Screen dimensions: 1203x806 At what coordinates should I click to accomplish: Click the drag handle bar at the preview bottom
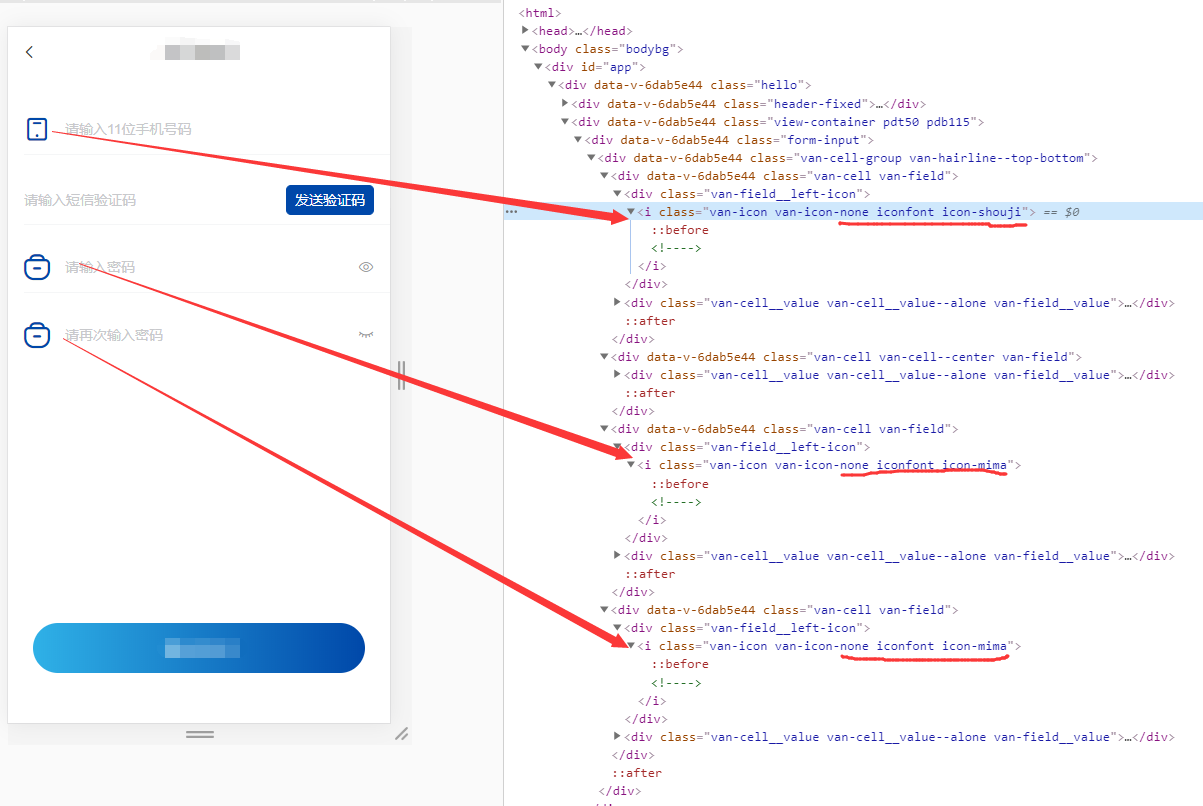click(x=199, y=733)
